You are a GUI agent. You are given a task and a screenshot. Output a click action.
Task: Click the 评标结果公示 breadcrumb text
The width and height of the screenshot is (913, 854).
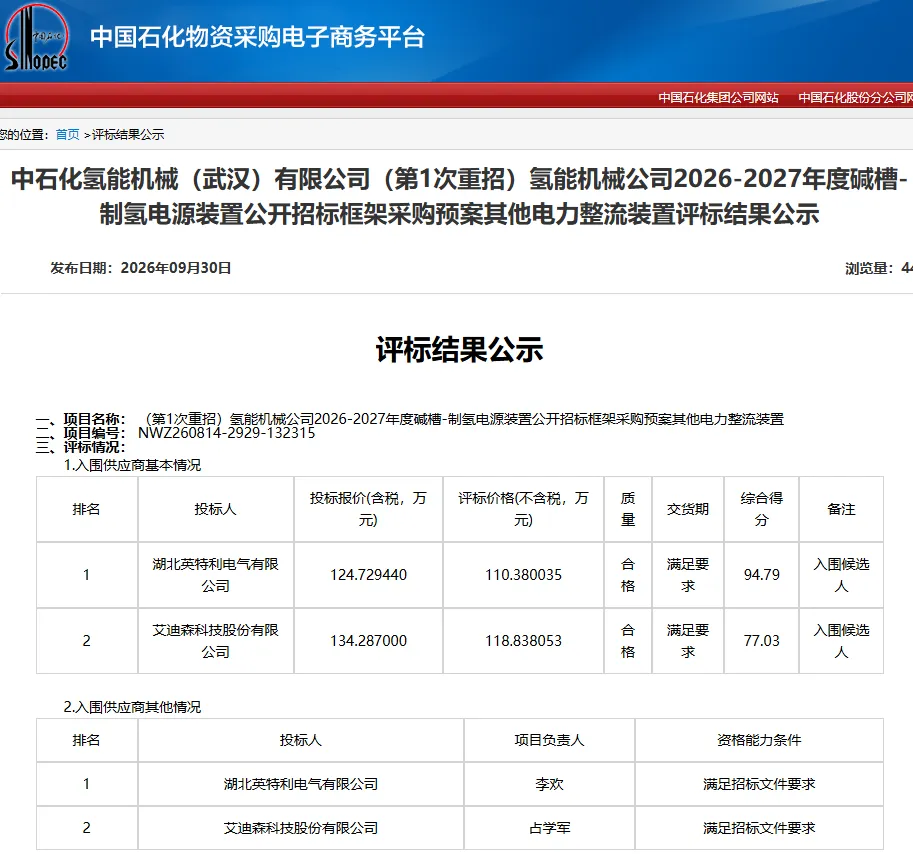click(x=128, y=134)
